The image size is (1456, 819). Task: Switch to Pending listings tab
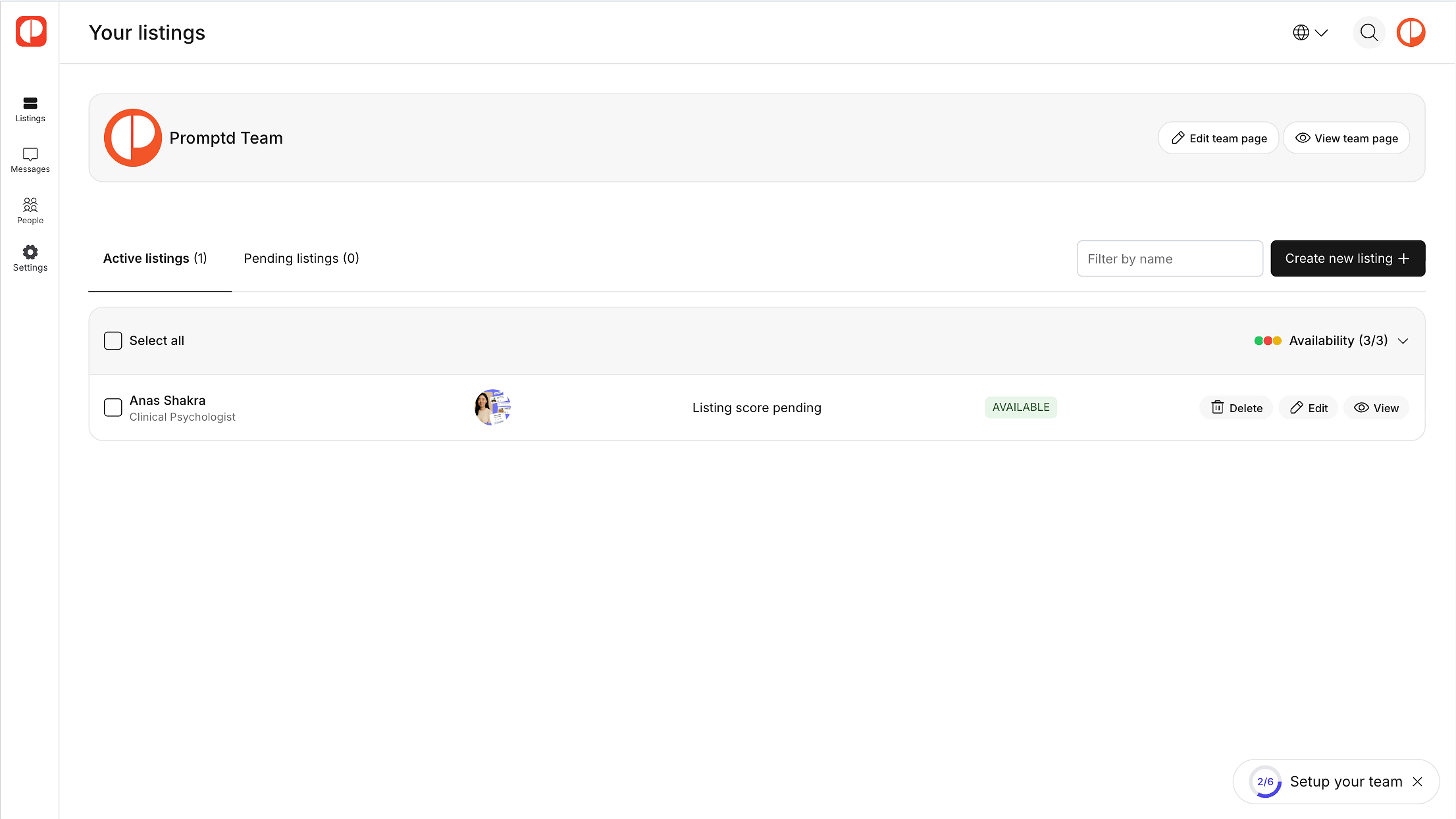[x=301, y=258]
